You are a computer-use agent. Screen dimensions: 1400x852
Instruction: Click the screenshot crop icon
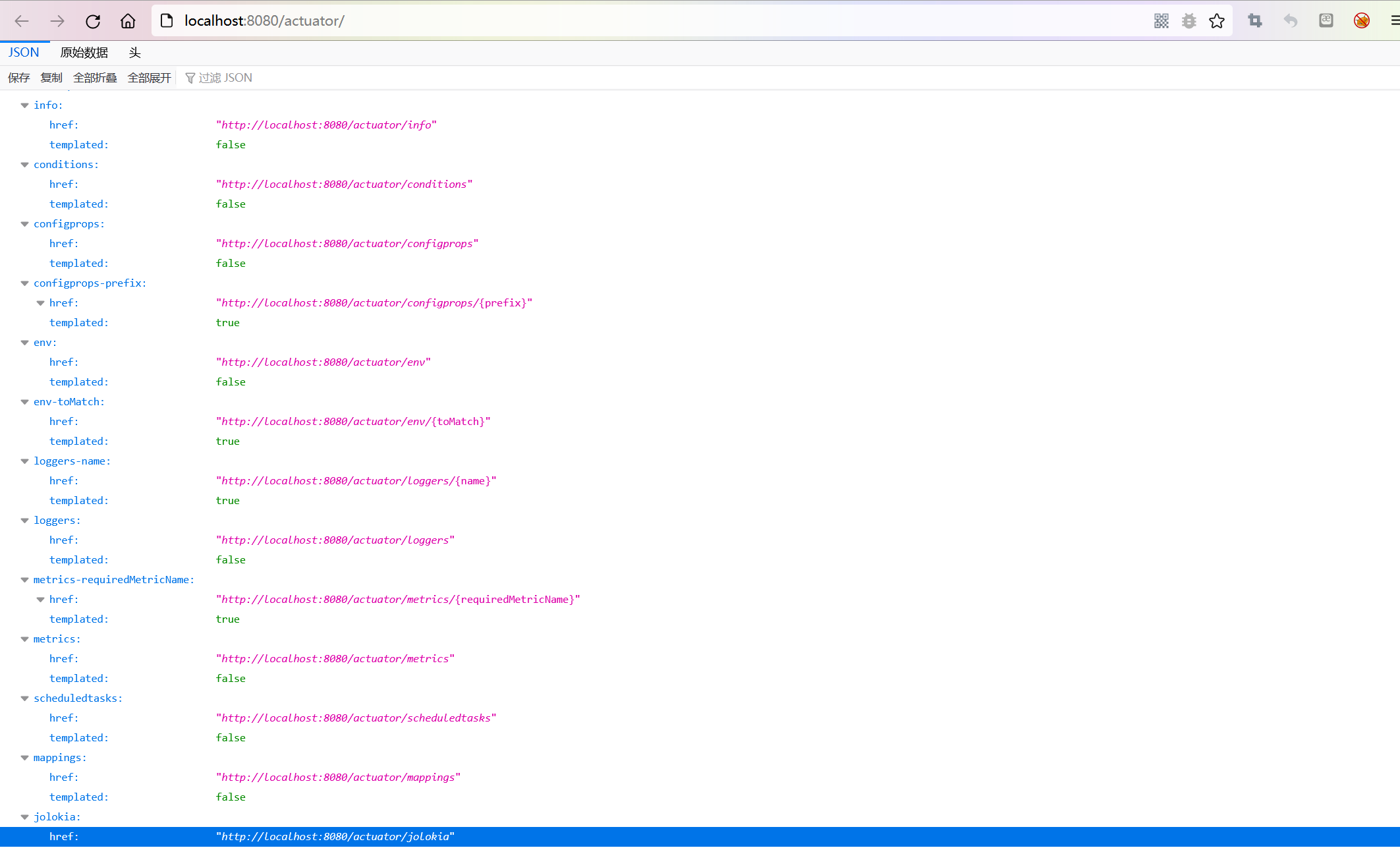click(1255, 21)
